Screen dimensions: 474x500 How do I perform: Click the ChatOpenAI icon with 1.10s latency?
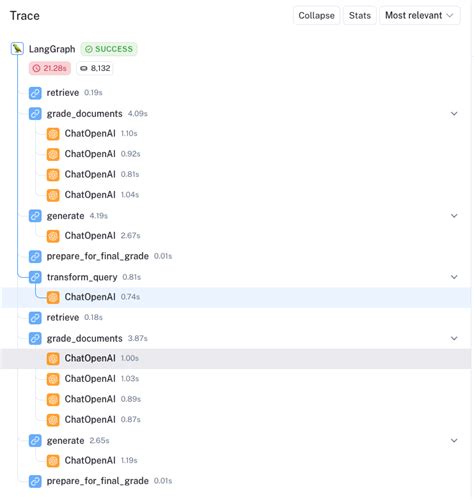point(53,134)
